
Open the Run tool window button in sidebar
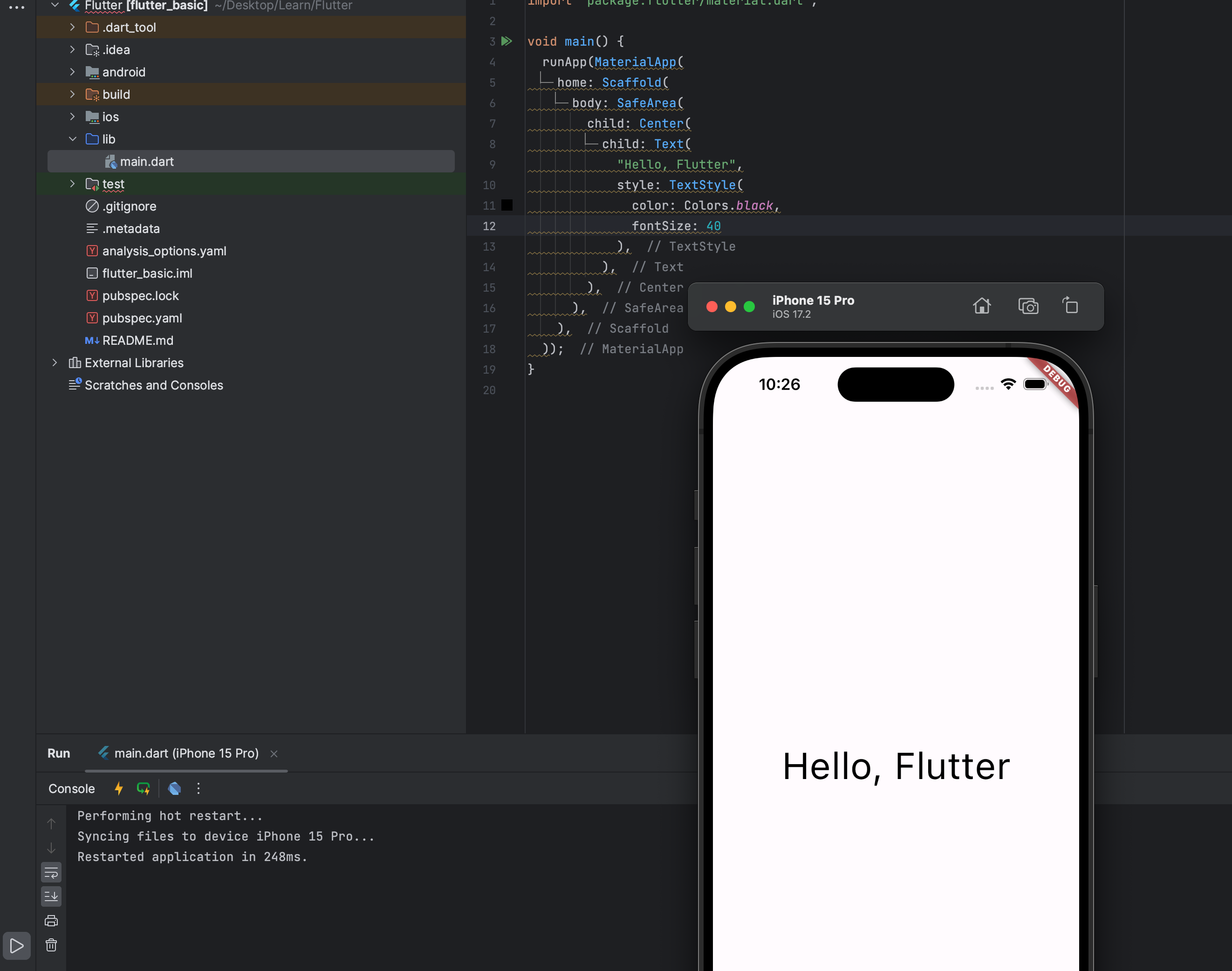tap(16, 946)
